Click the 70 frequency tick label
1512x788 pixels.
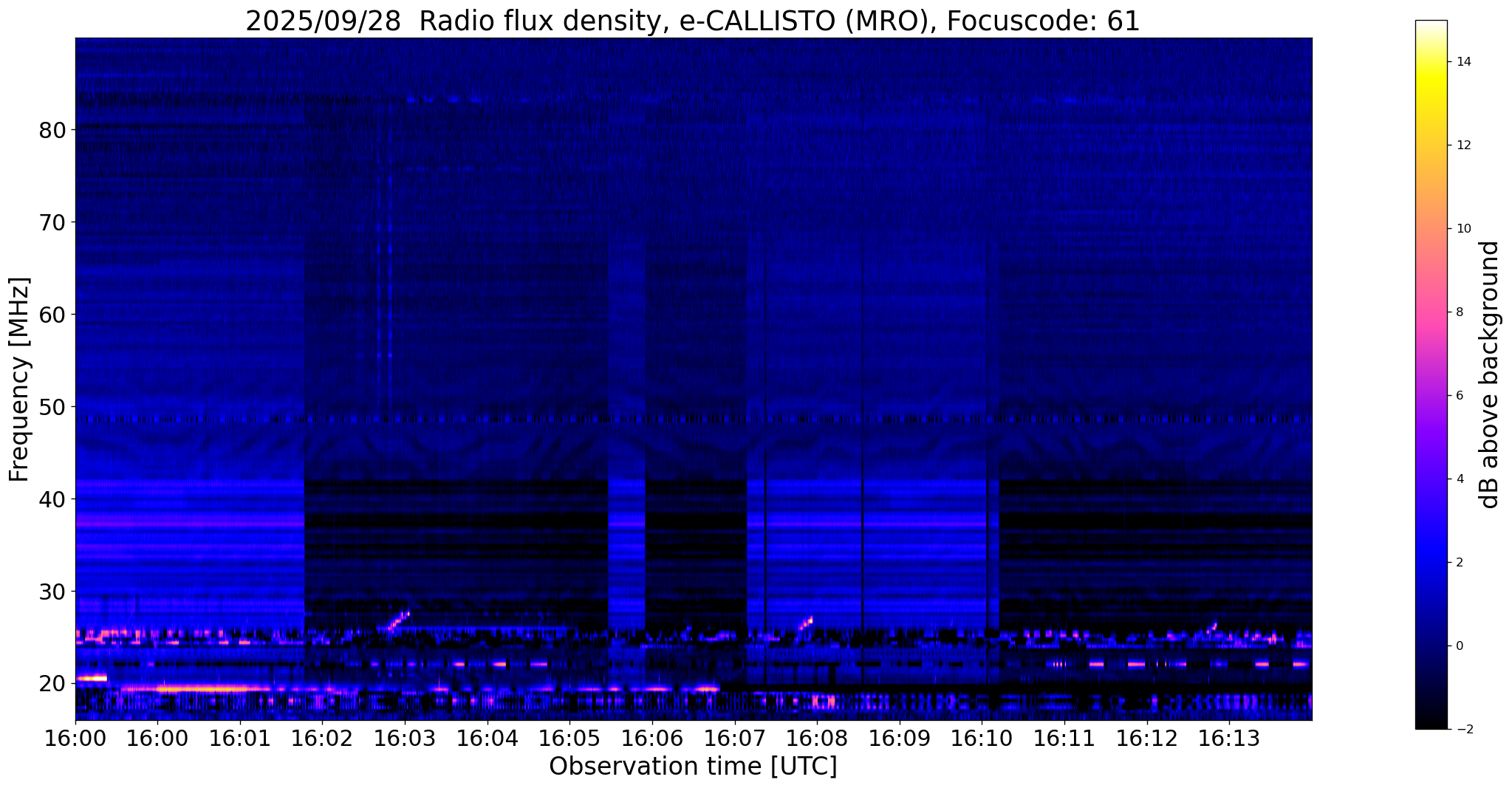[x=52, y=223]
